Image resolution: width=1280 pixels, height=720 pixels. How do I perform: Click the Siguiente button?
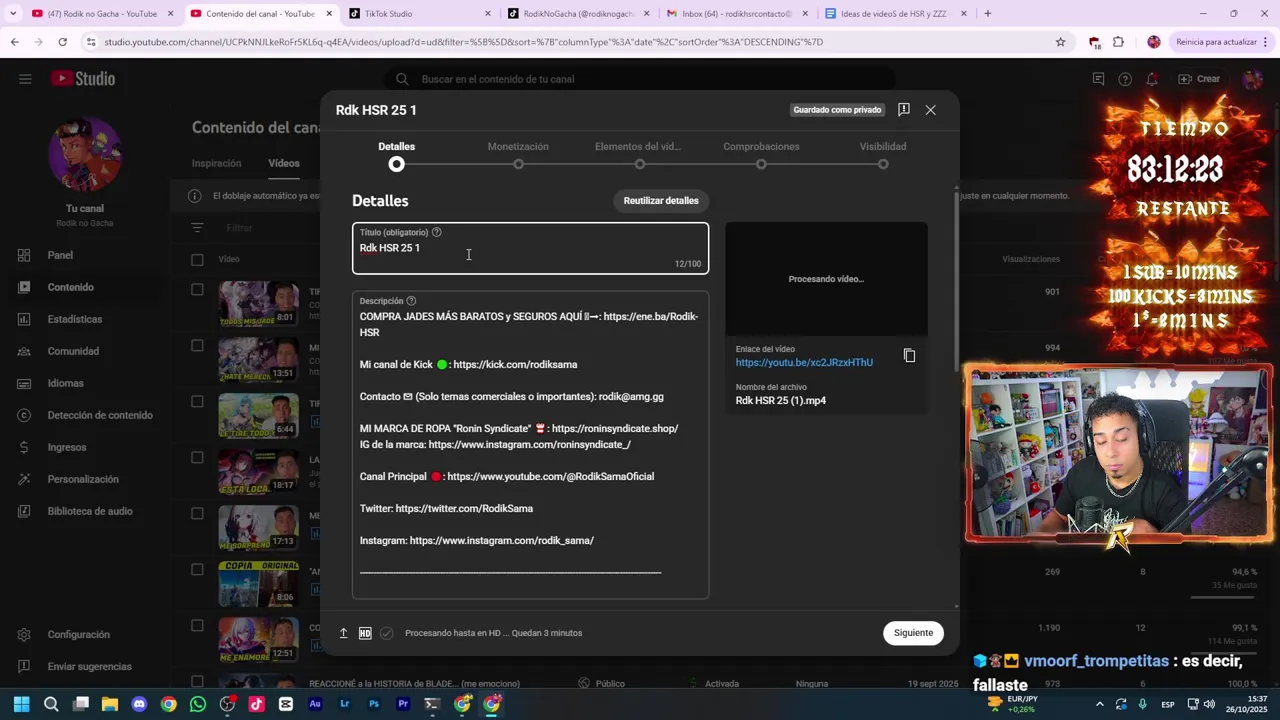coord(913,633)
